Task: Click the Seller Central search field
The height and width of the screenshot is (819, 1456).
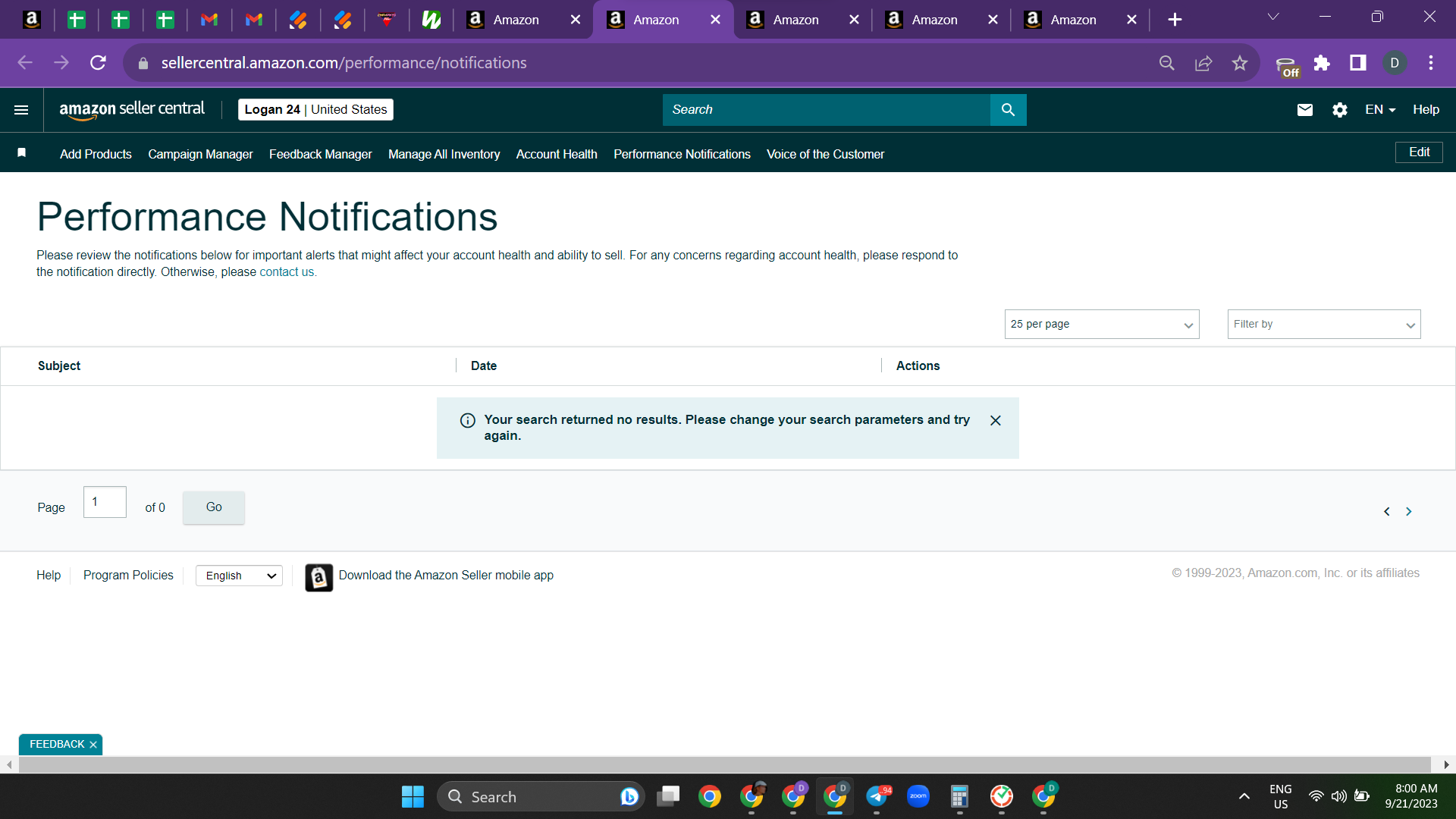Action: coord(827,110)
